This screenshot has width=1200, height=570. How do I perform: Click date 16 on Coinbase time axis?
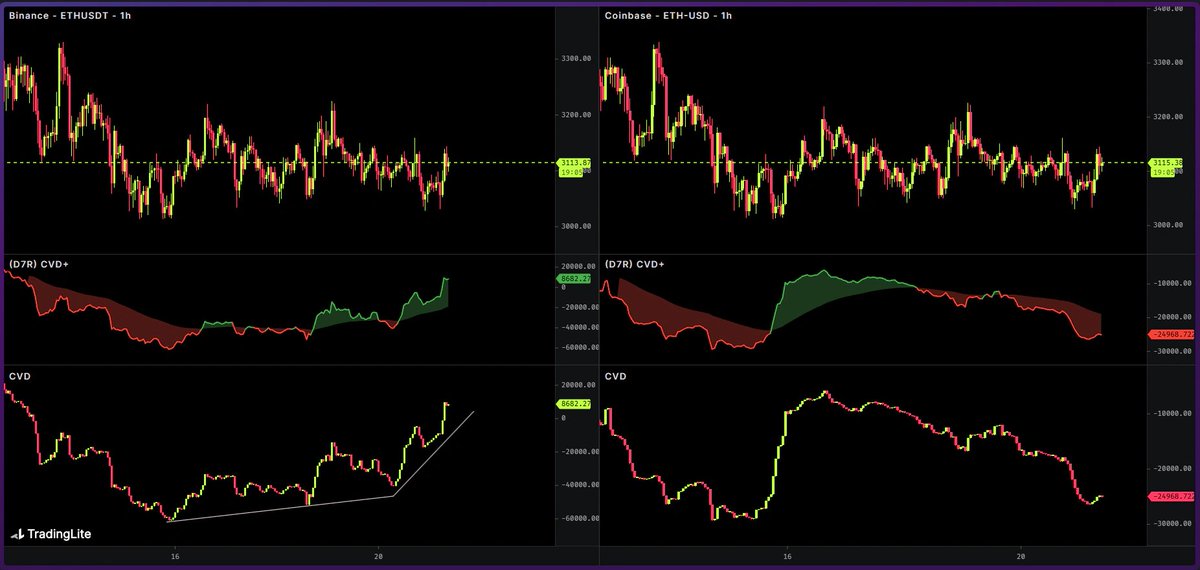pyautogui.click(x=787, y=555)
